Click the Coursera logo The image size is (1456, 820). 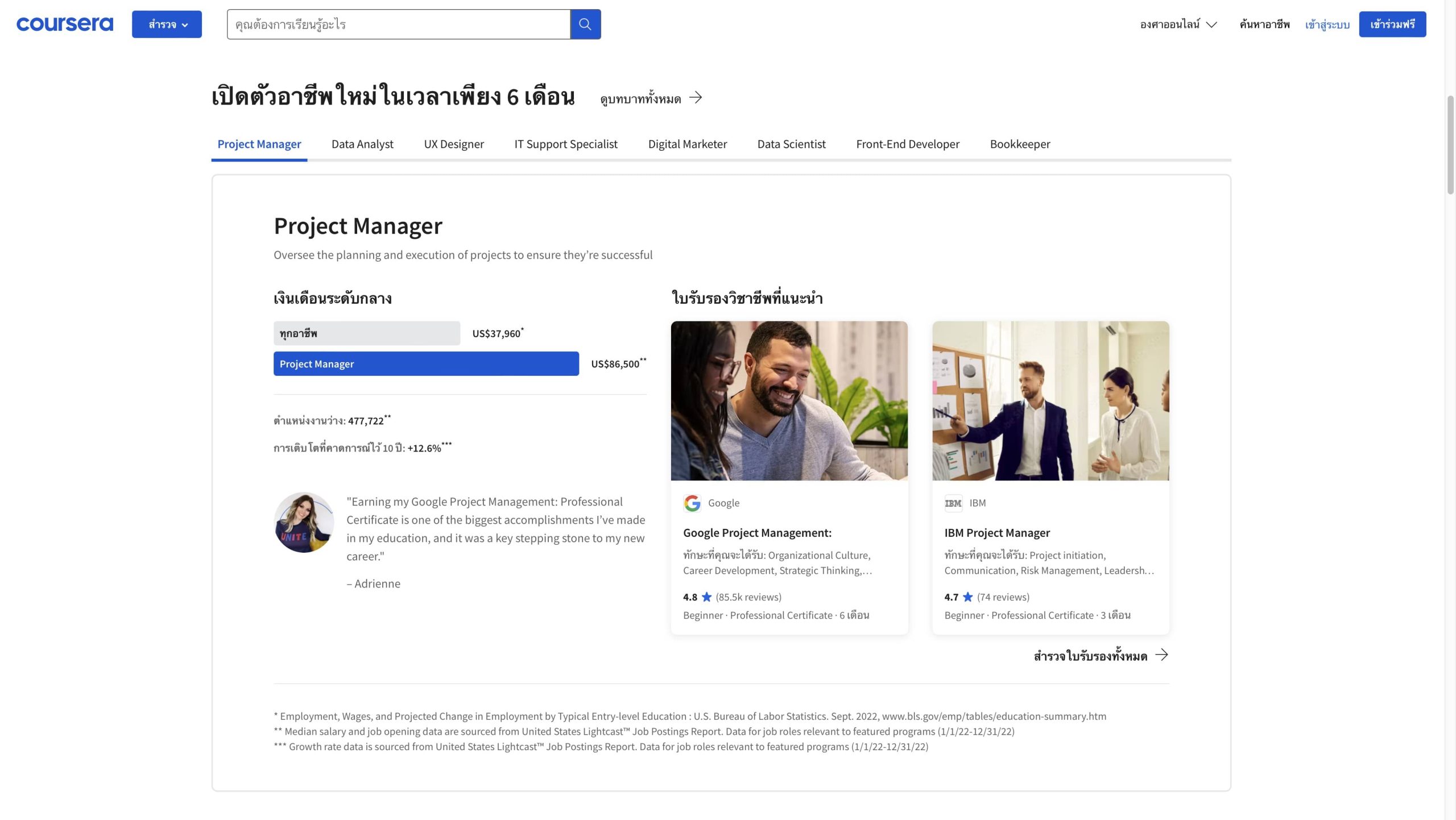(65, 24)
